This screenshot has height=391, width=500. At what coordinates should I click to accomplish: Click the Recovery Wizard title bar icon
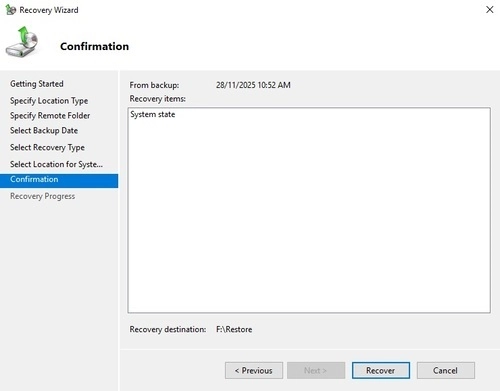click(11, 10)
